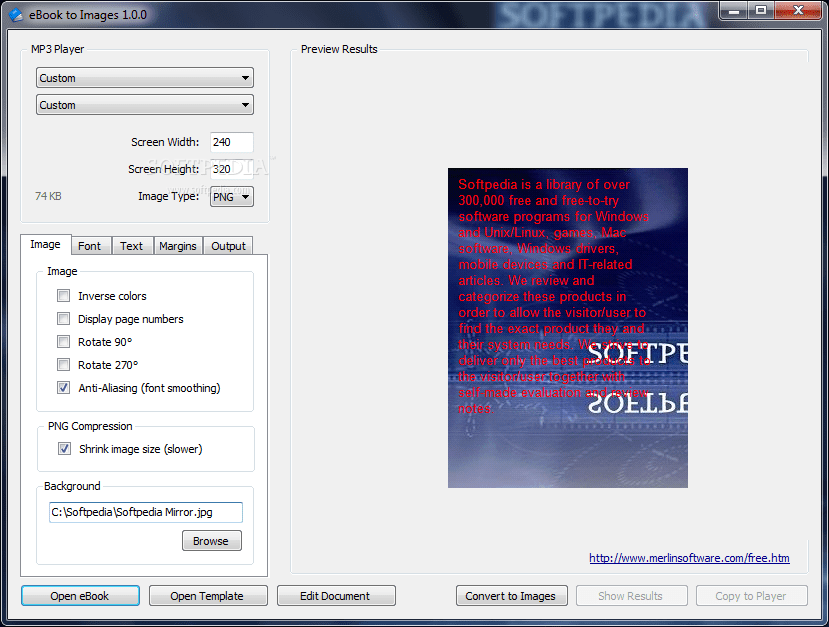This screenshot has height=627, width=829.
Task: Uncheck Shrink image size option
Action: click(64, 449)
